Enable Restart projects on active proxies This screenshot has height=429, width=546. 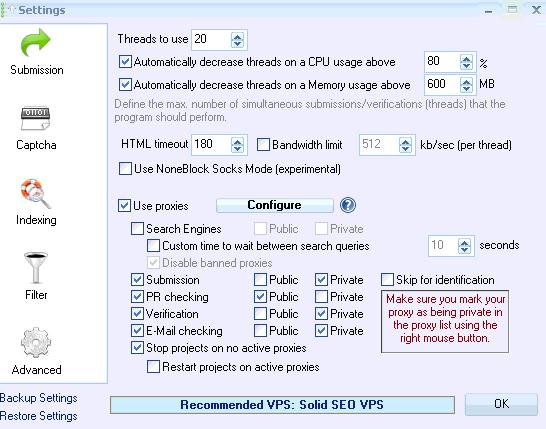153,367
